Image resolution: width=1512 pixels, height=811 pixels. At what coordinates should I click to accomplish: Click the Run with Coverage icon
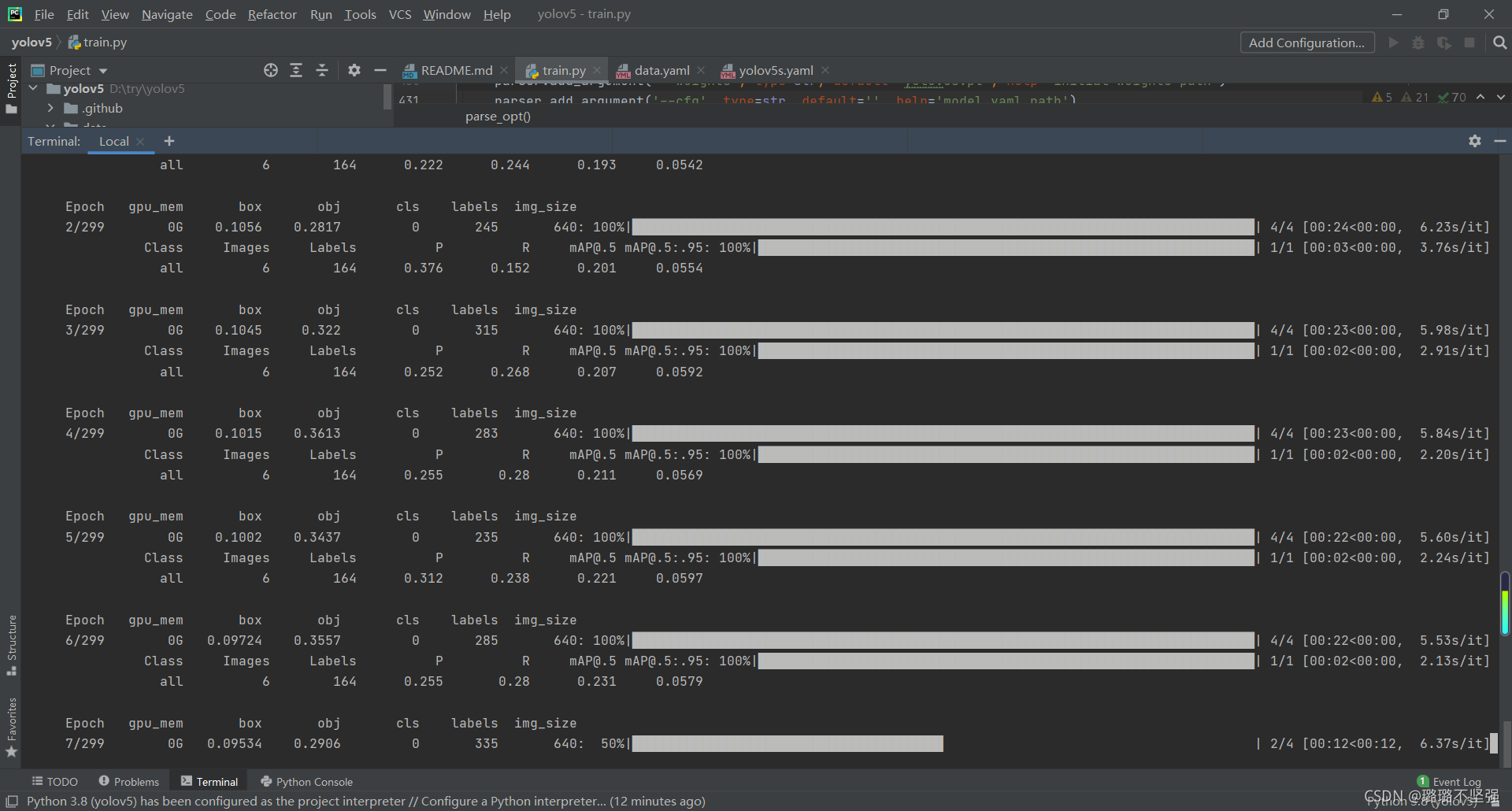coord(1444,43)
